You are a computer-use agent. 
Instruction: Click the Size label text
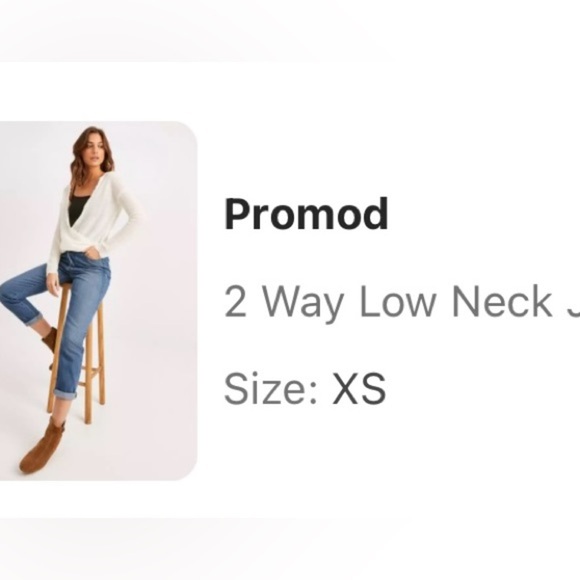coord(271,389)
